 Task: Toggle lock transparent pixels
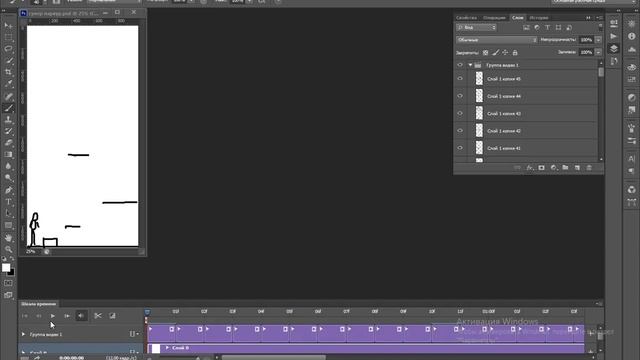click(x=485, y=53)
